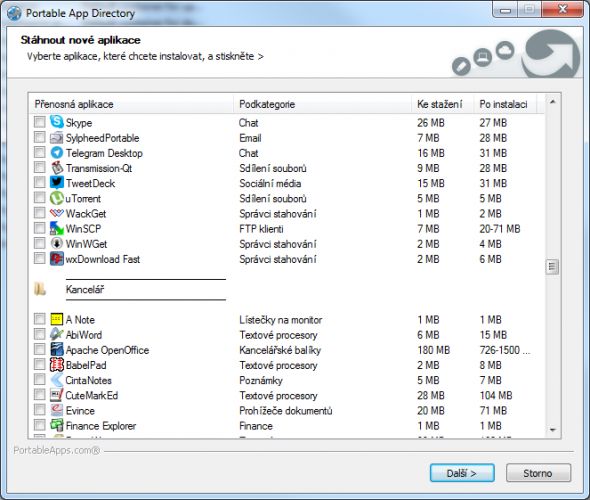The width and height of the screenshot is (590, 500).
Task: Click the 726-1500 installed size cell
Action: pos(505,350)
